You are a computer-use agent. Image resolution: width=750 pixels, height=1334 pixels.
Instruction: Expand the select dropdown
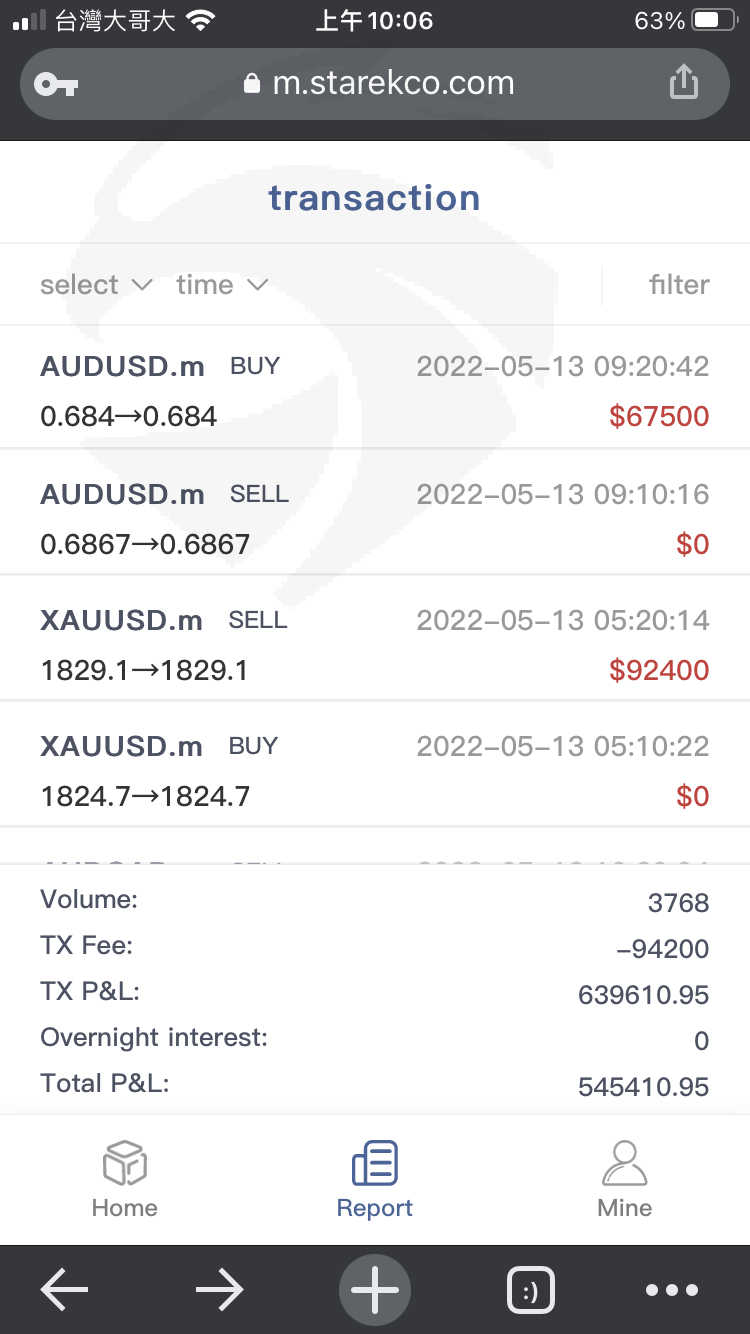click(x=96, y=285)
